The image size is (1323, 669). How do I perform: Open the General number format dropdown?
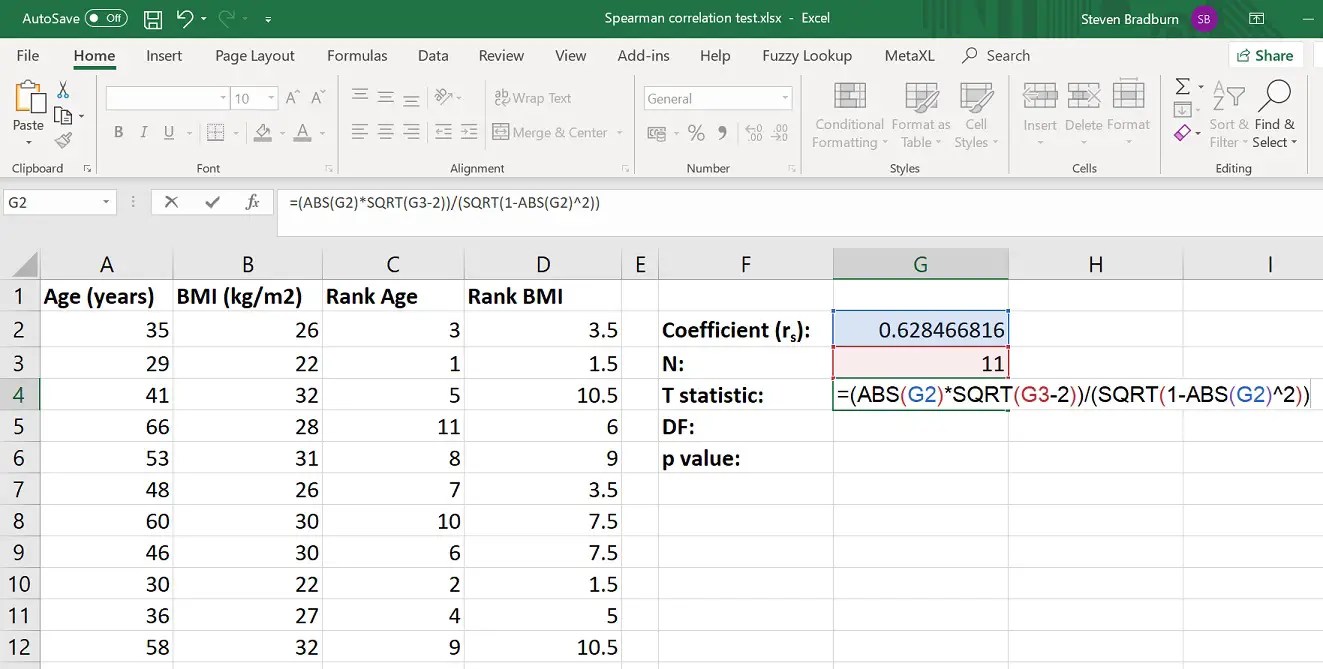[x=786, y=98]
